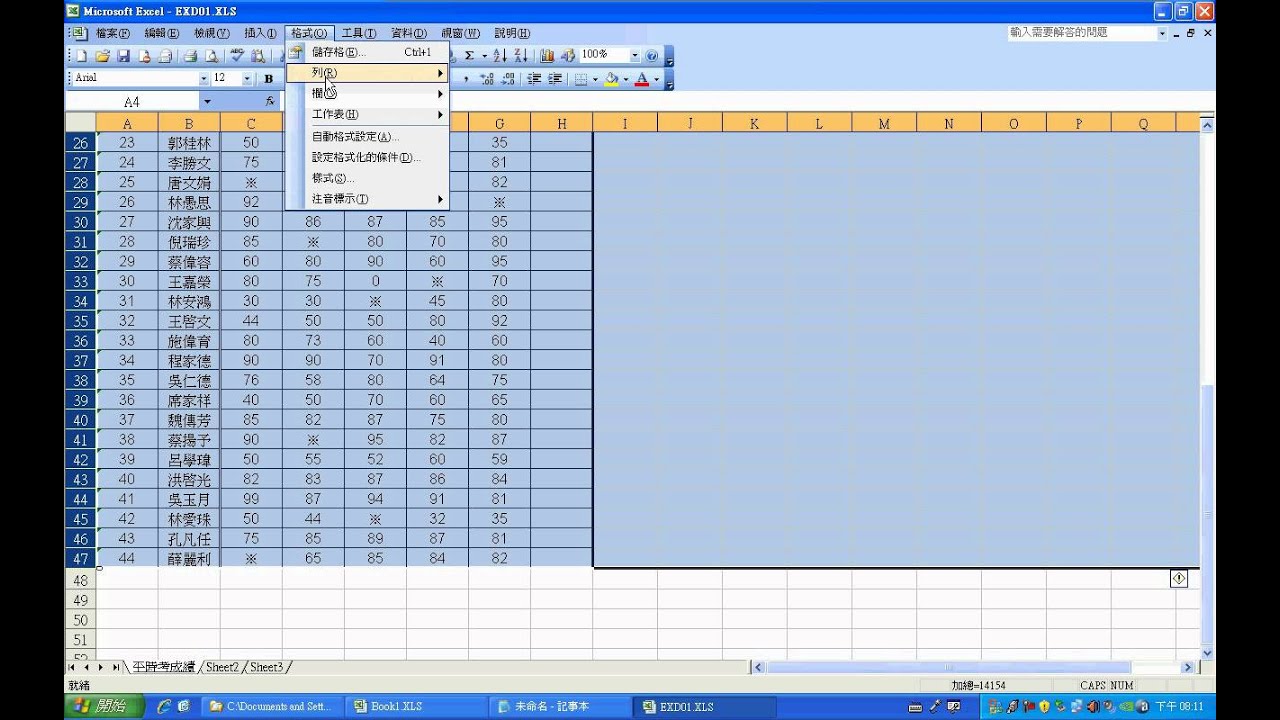Apply Comma Style from the formatting toolbar
1280x720 pixels.
(x=466, y=79)
